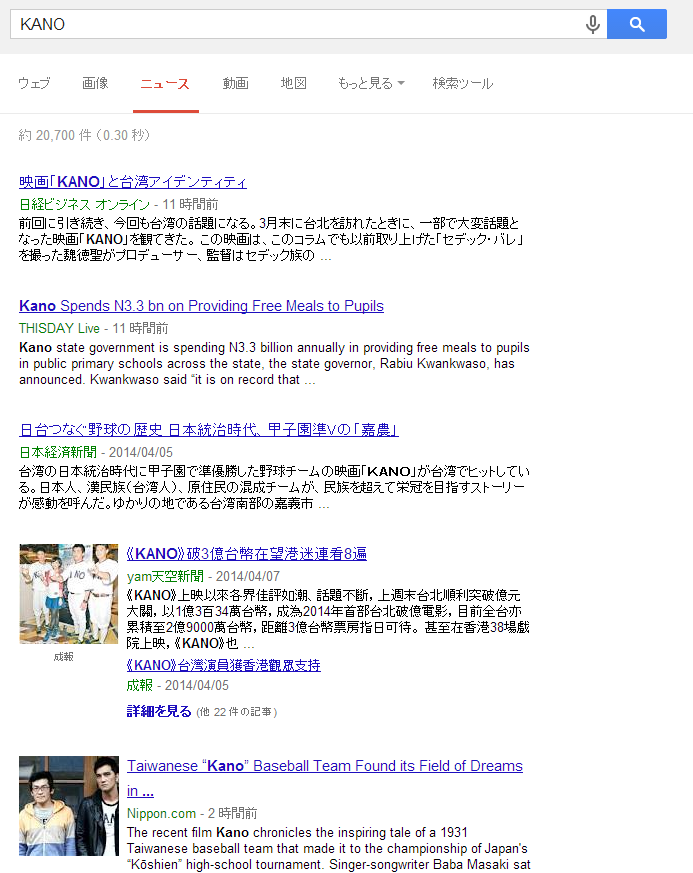The width and height of the screenshot is (693, 873).
Task: Click 日経ビジネス オンライン source text
Action: point(85,204)
